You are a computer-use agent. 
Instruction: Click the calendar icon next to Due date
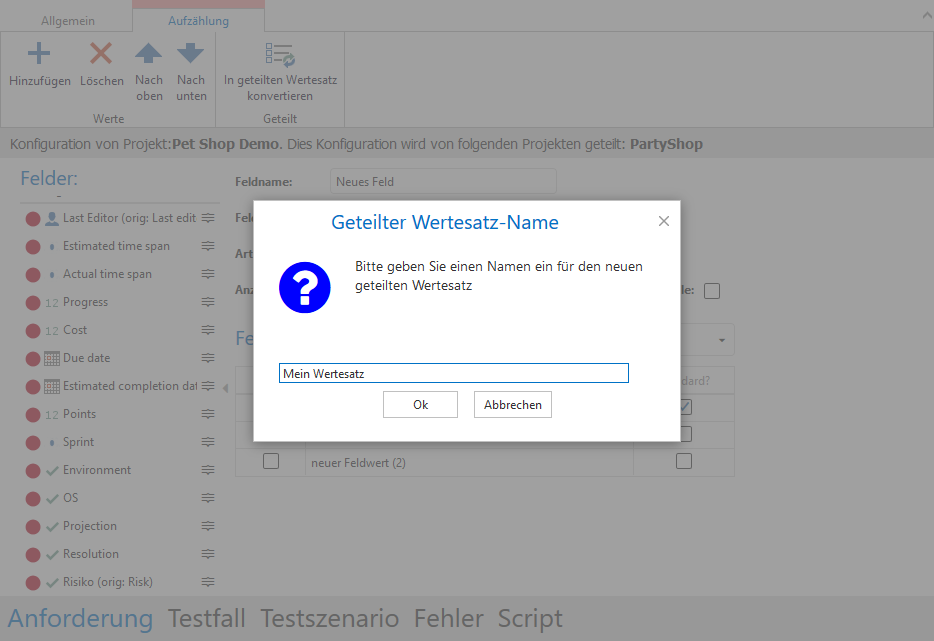click(52, 358)
